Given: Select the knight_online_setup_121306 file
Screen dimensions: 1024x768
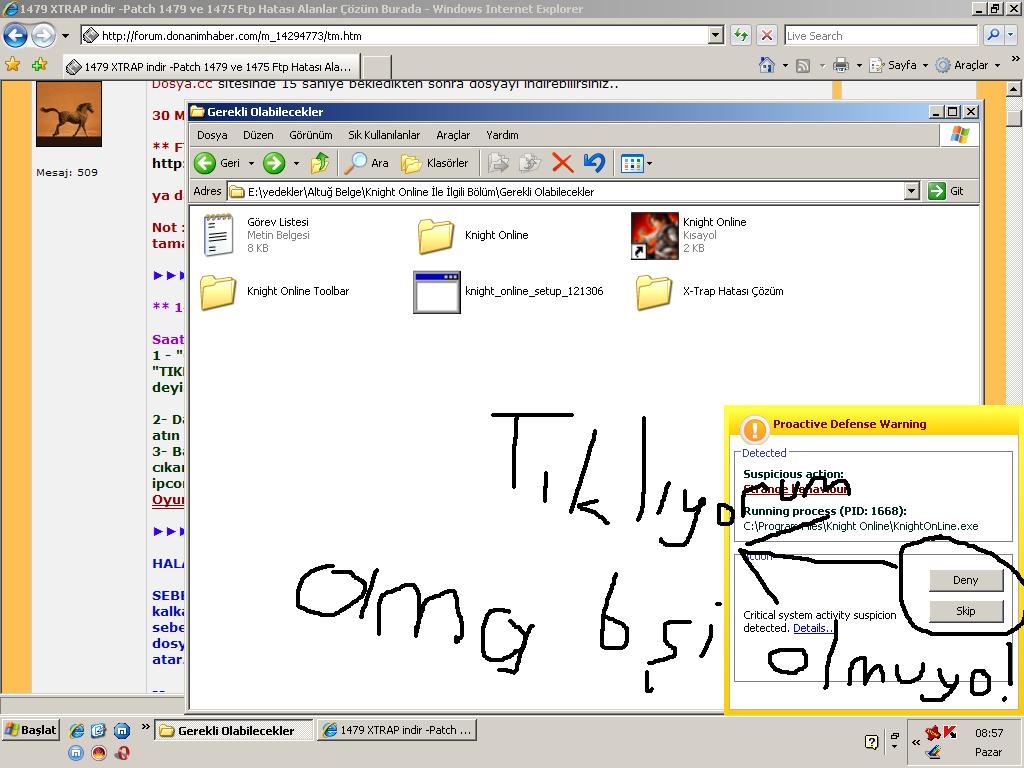Looking at the screenshot, I should click(x=509, y=292).
